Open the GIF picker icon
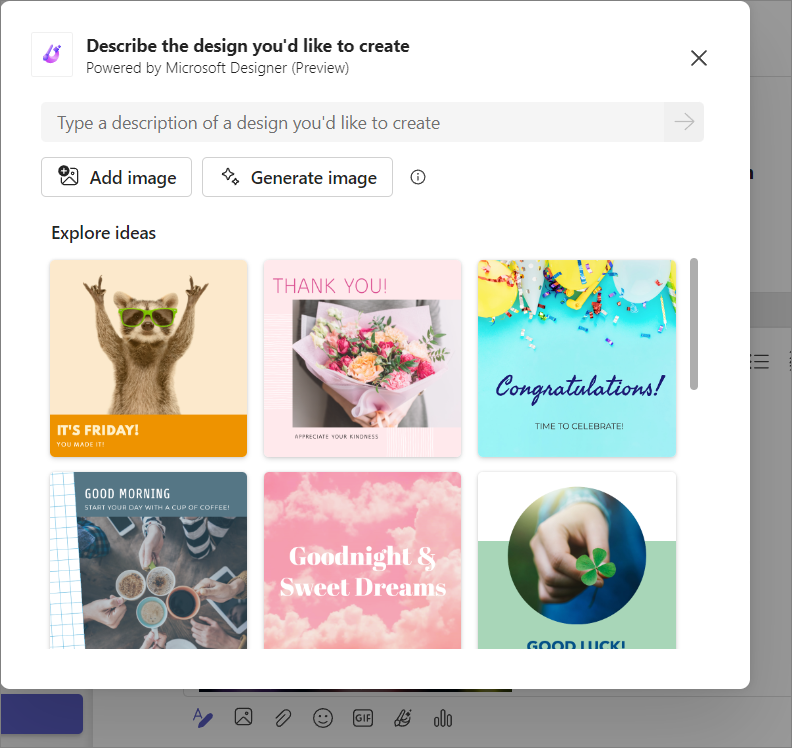 click(363, 718)
